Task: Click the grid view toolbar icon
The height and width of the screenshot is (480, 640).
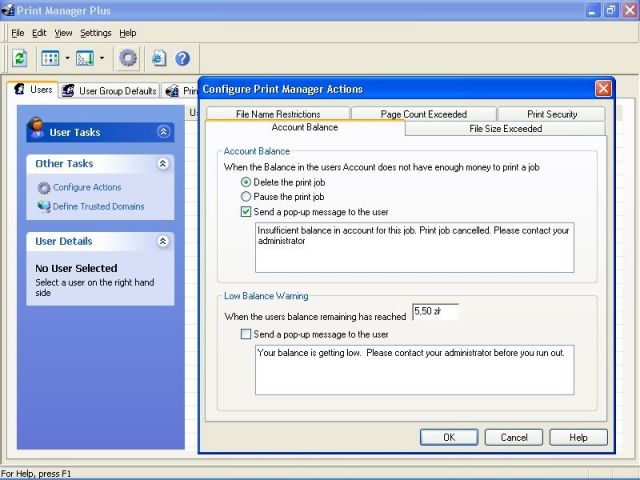Action: point(50,58)
